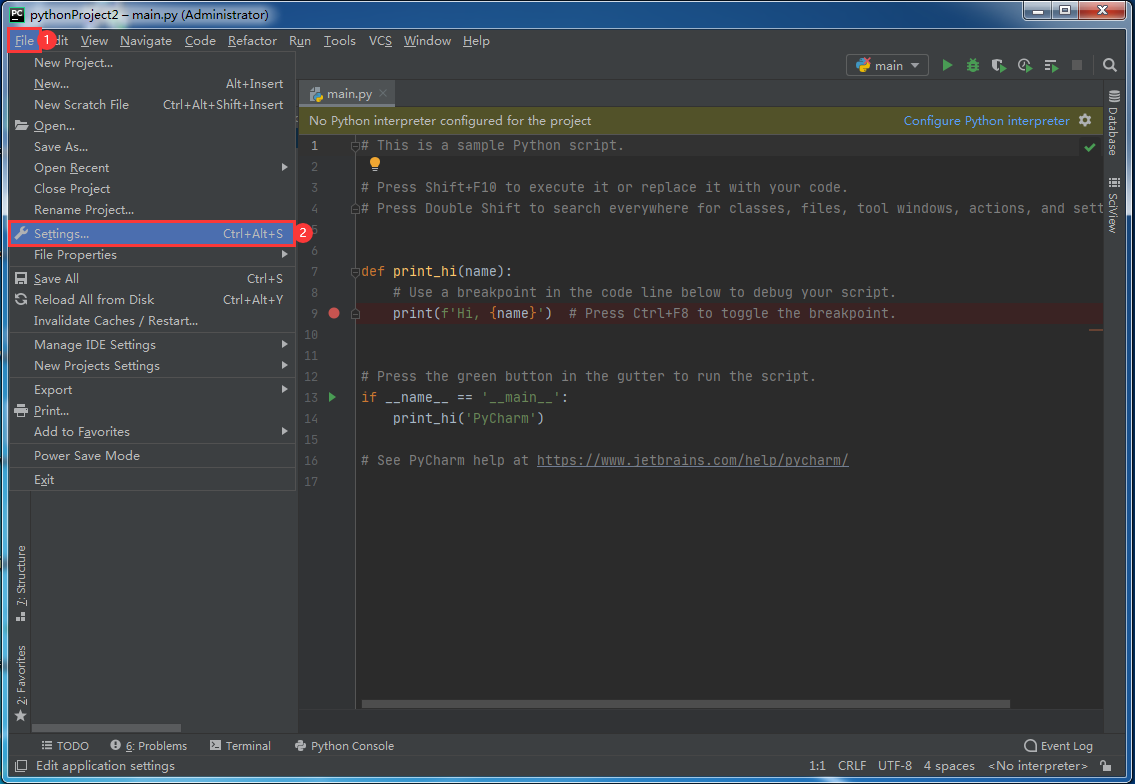
Task: Open the TODO tool window
Action: coord(65,745)
